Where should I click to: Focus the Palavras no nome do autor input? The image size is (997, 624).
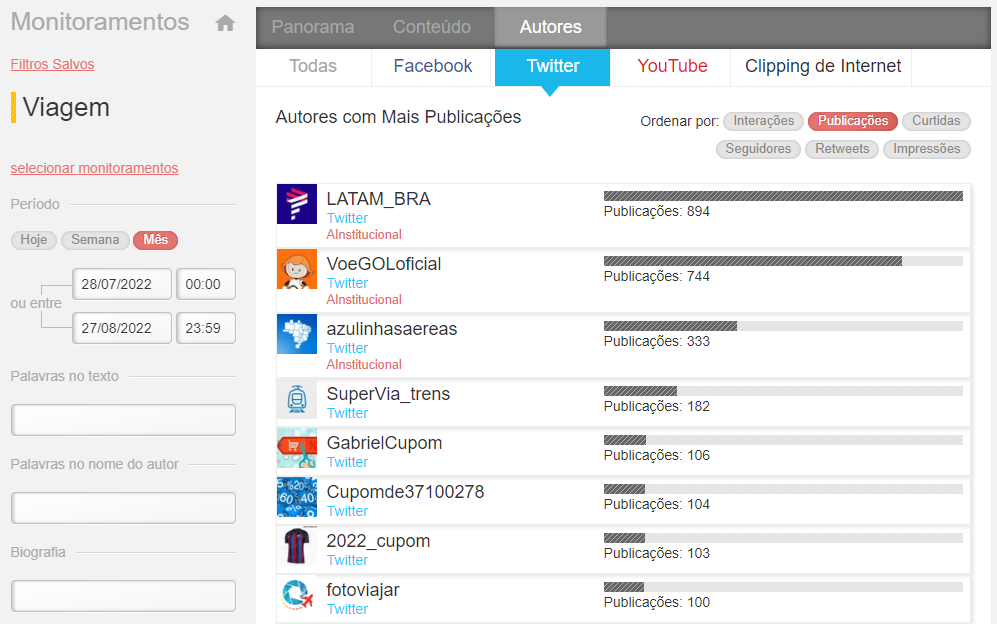[x=123, y=508]
